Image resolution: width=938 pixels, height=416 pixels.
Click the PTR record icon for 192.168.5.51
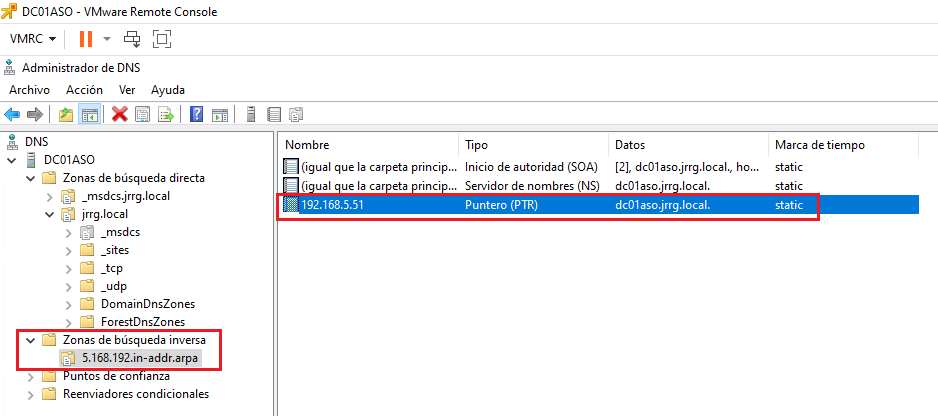click(290, 205)
